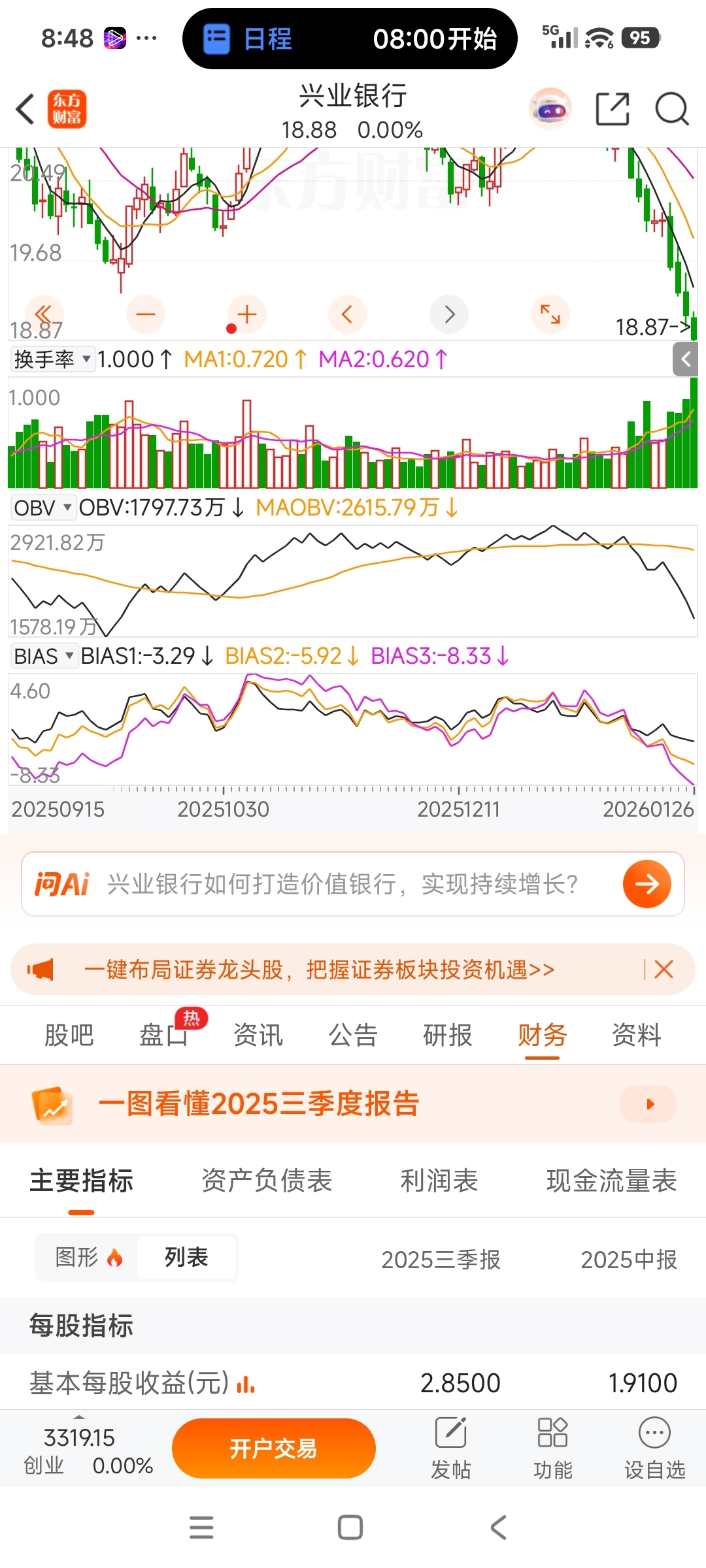Open Android recent apps menu button

click(201, 1527)
